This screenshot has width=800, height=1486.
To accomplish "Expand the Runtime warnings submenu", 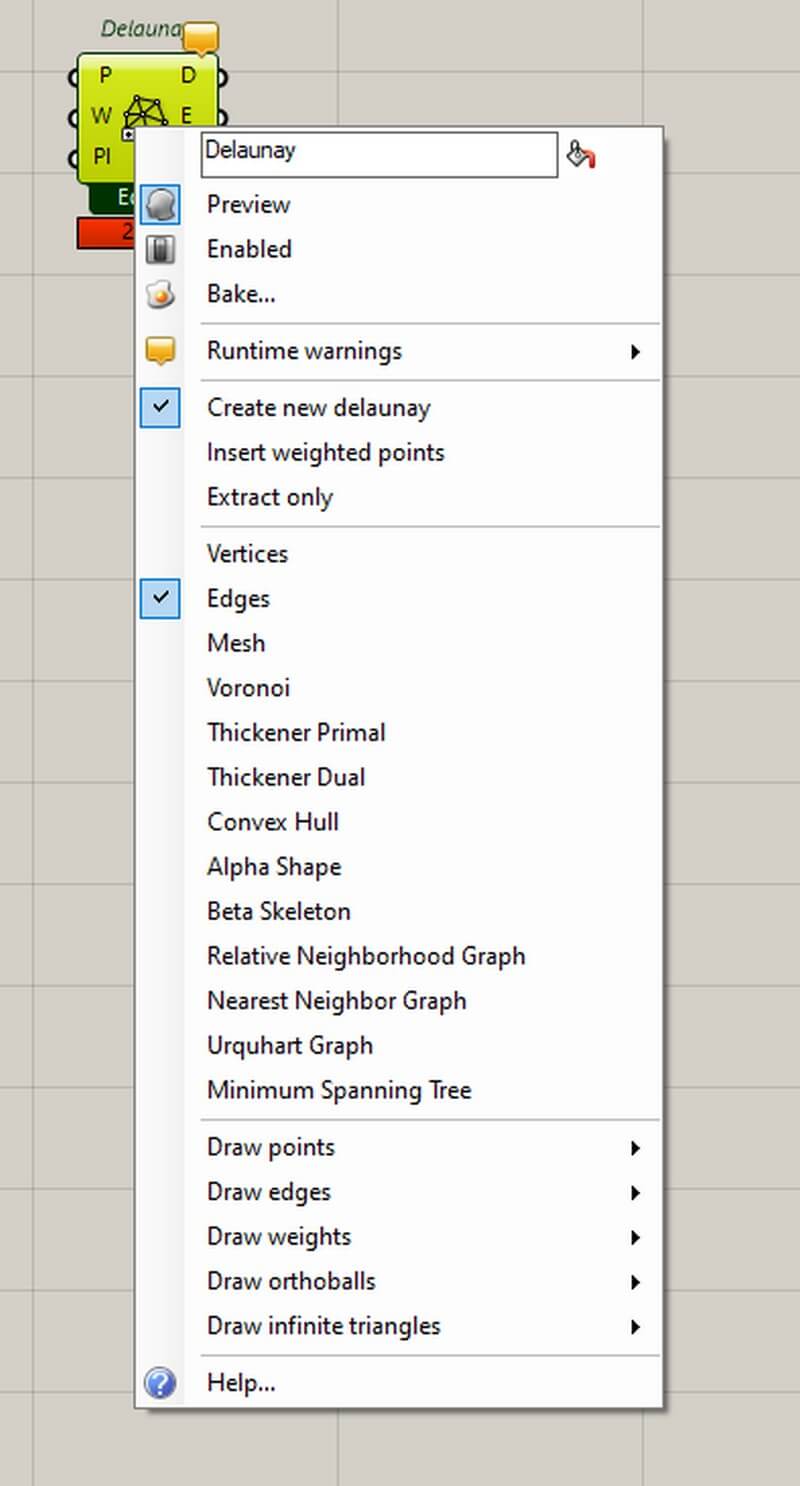I will click(x=634, y=351).
